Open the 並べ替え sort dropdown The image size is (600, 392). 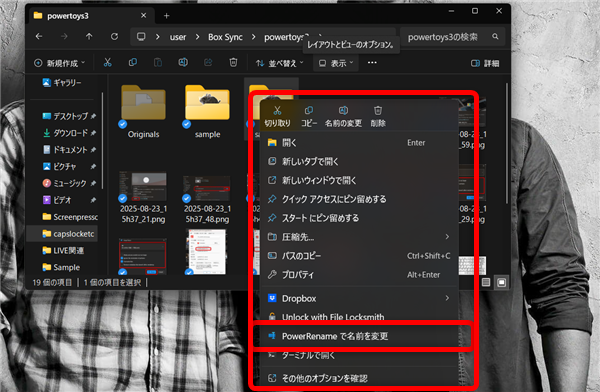click(280, 63)
